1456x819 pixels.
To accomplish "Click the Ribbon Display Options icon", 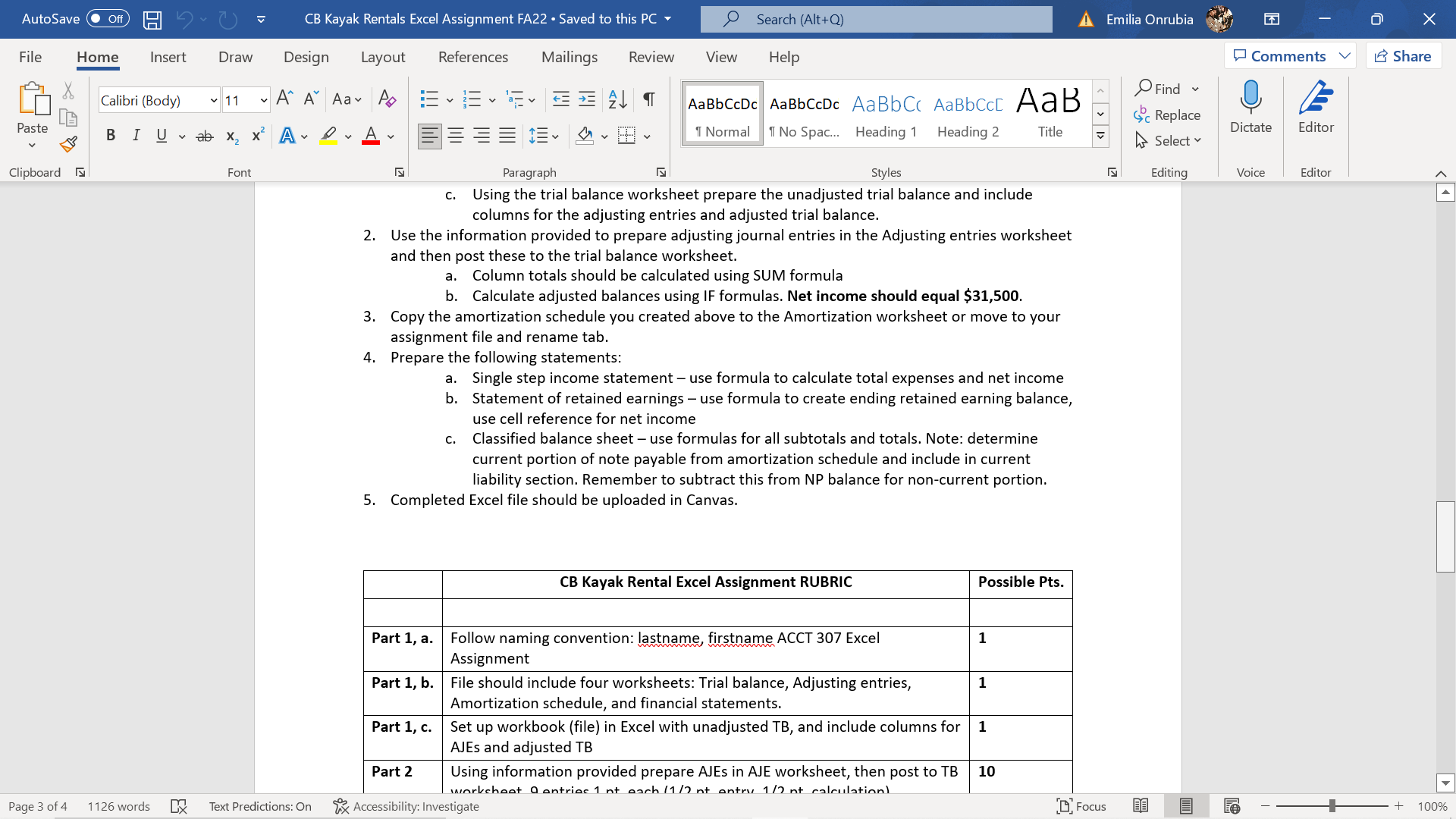I will (x=1272, y=20).
